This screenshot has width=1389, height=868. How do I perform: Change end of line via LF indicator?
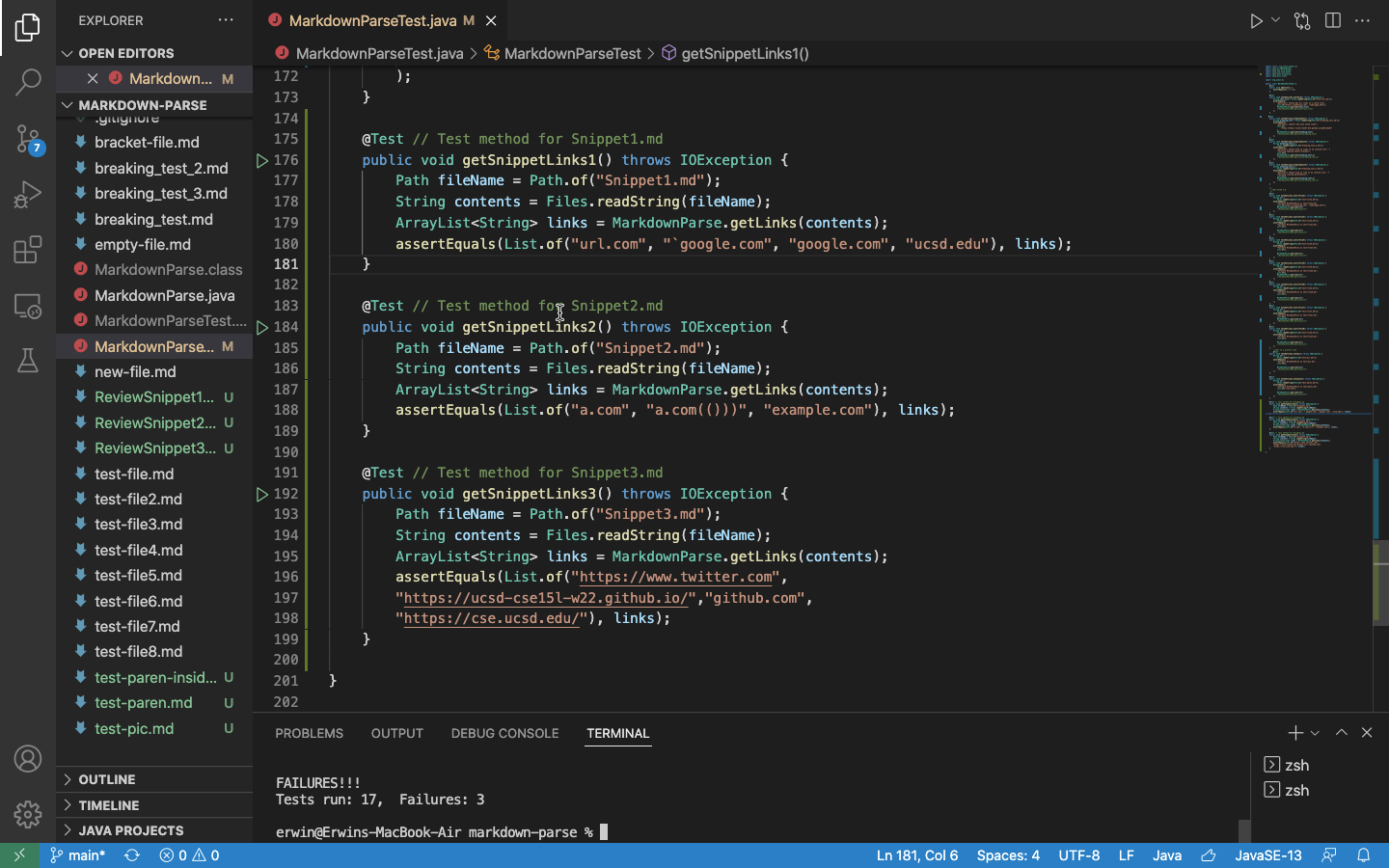[x=1126, y=855]
